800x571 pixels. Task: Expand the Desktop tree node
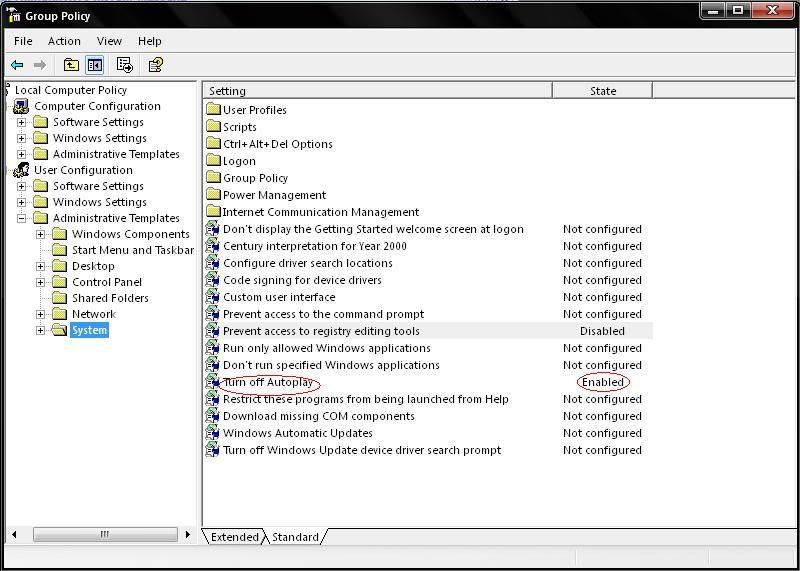coord(40,266)
